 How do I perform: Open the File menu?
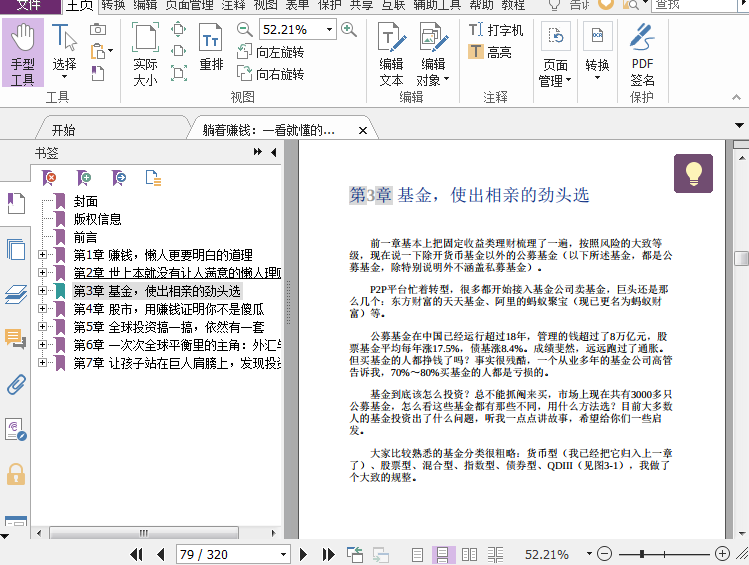[30, 5]
